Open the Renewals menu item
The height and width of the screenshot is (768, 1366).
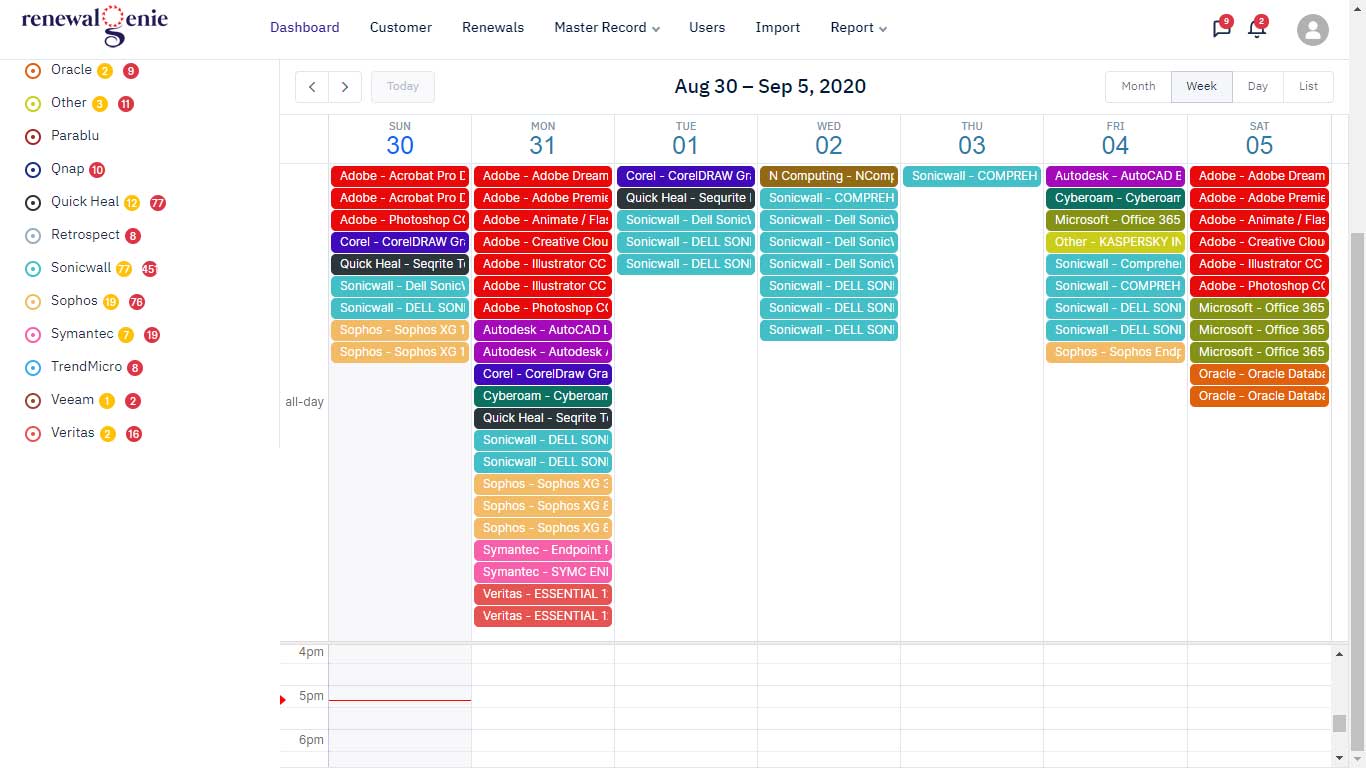(493, 28)
